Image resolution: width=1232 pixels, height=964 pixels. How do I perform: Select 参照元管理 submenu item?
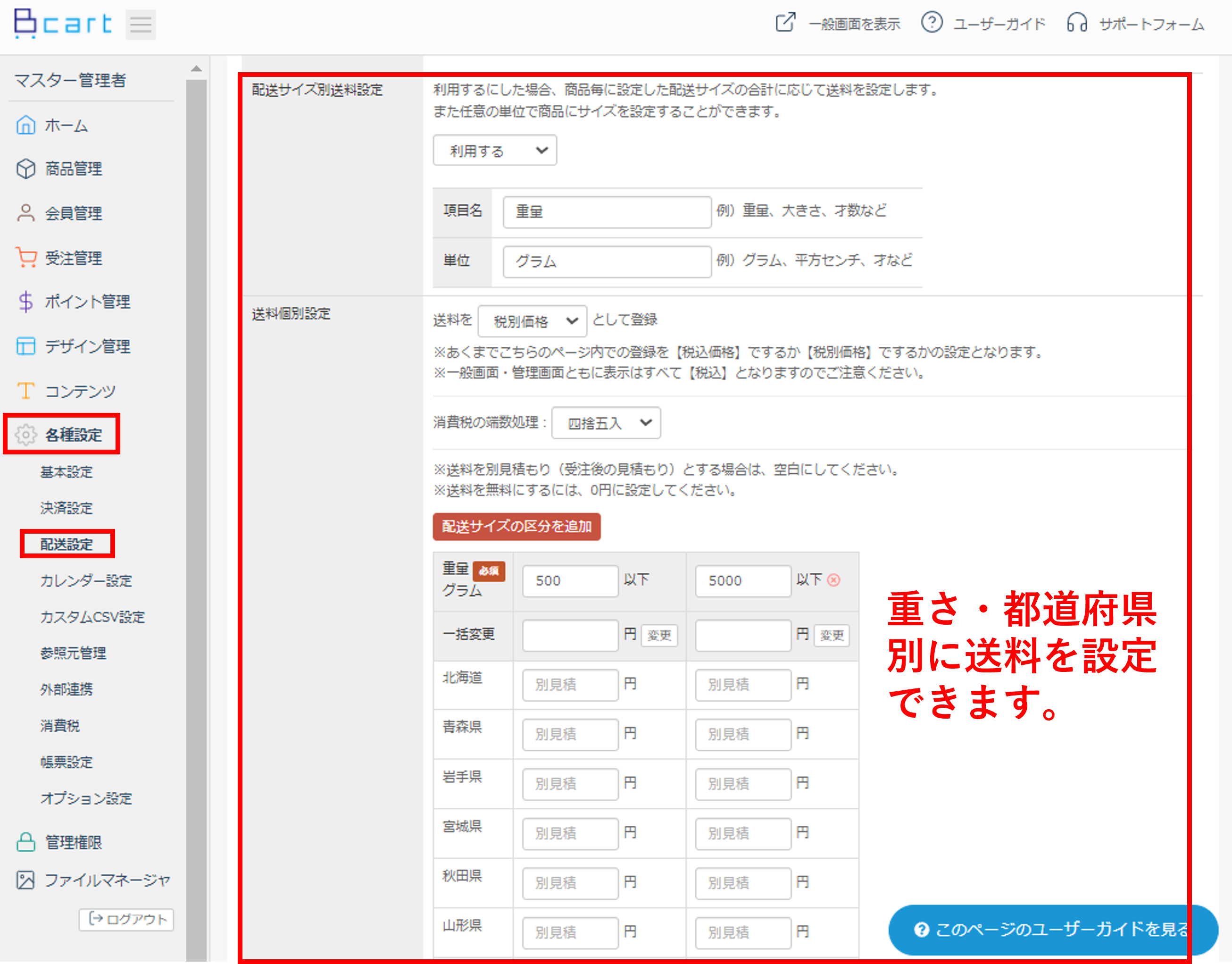point(73,653)
